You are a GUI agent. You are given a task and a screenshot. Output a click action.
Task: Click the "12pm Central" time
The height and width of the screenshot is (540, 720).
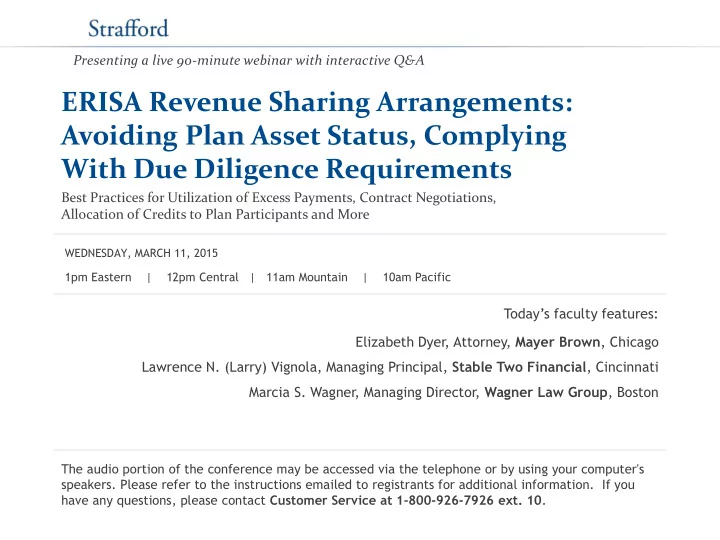202,277
